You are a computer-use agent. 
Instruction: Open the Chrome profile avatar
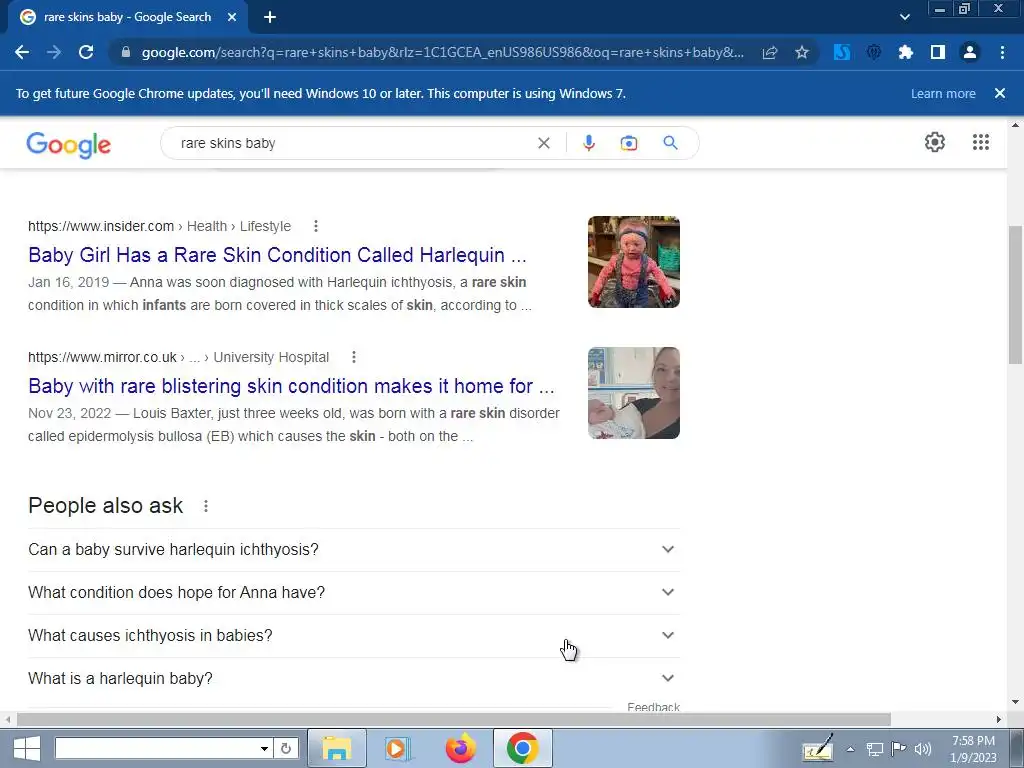coord(970,52)
